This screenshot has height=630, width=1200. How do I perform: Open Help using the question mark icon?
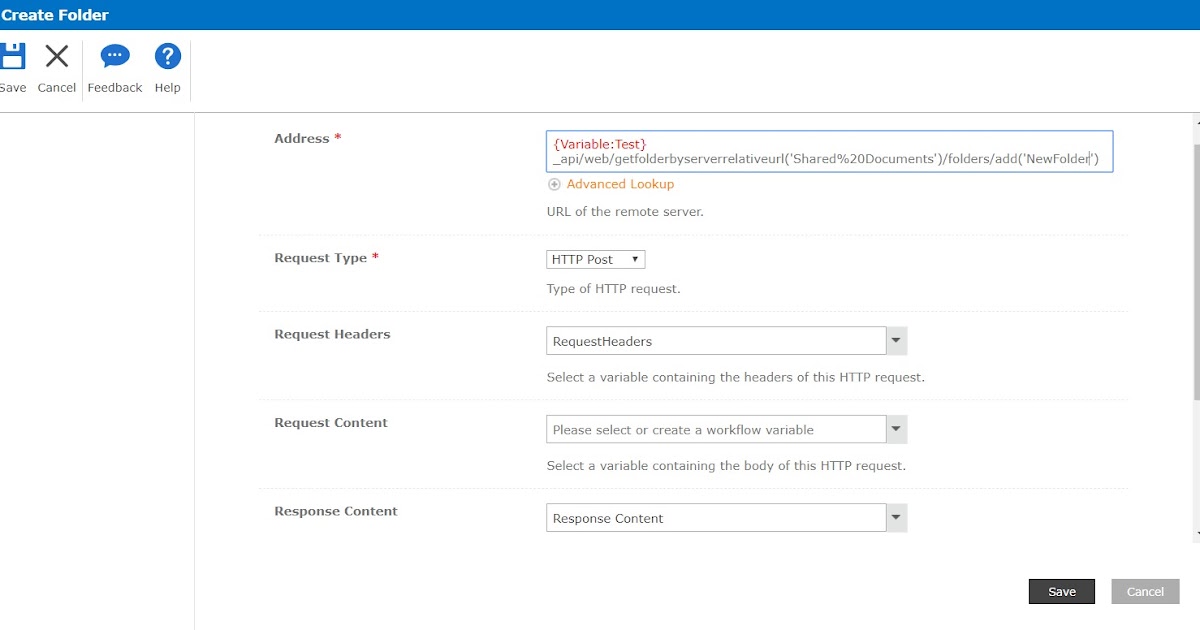click(167, 57)
